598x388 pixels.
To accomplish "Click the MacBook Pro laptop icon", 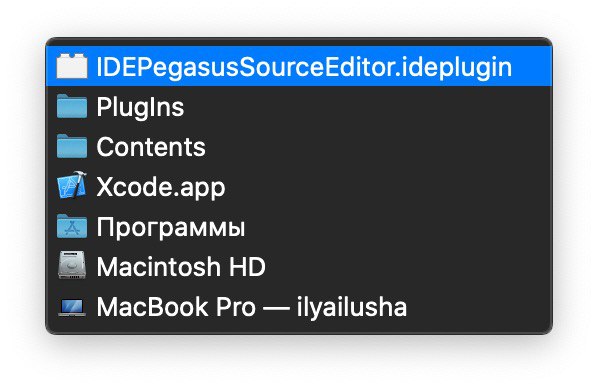I will click(x=72, y=307).
